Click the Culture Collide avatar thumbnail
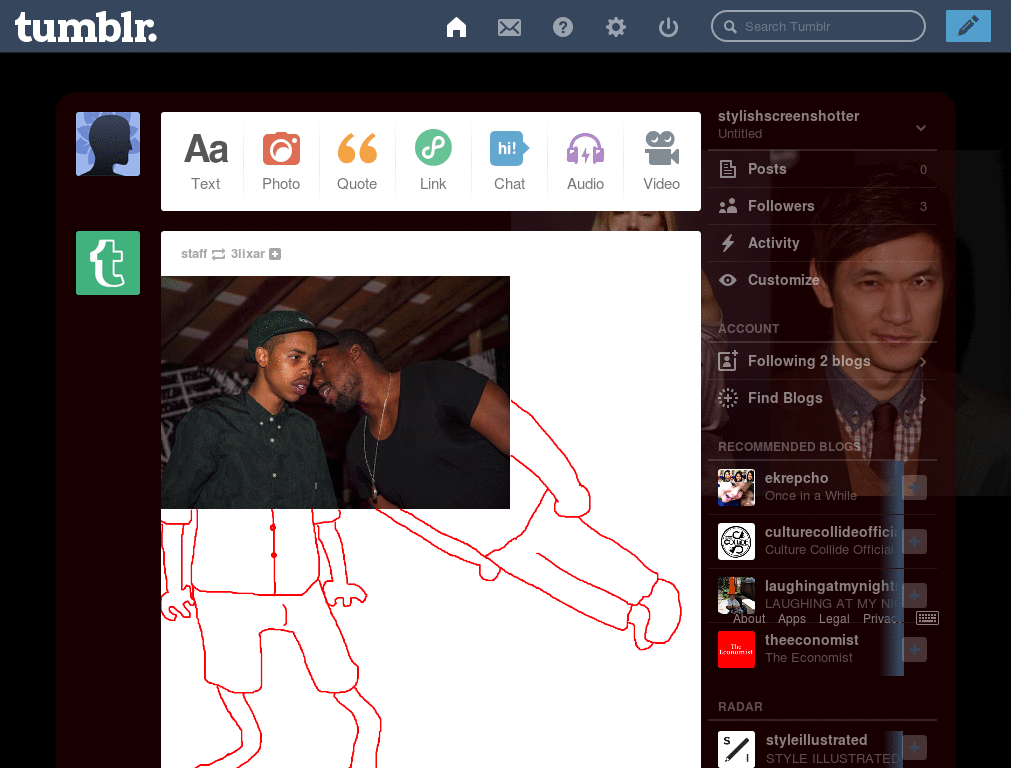1024x768 pixels. 736,541
